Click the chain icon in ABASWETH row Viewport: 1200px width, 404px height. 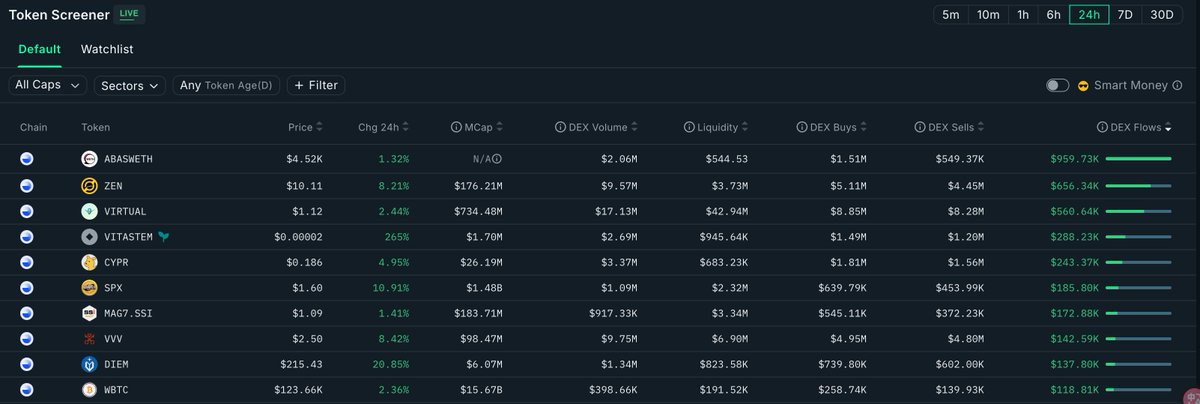tap(27, 159)
